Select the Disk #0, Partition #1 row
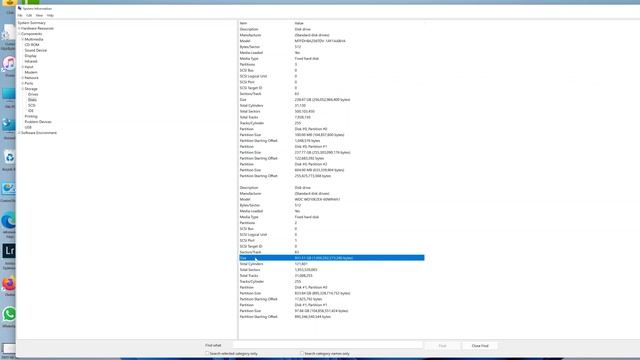Image resolution: width=640 pixels, height=360 pixels. click(x=331, y=147)
